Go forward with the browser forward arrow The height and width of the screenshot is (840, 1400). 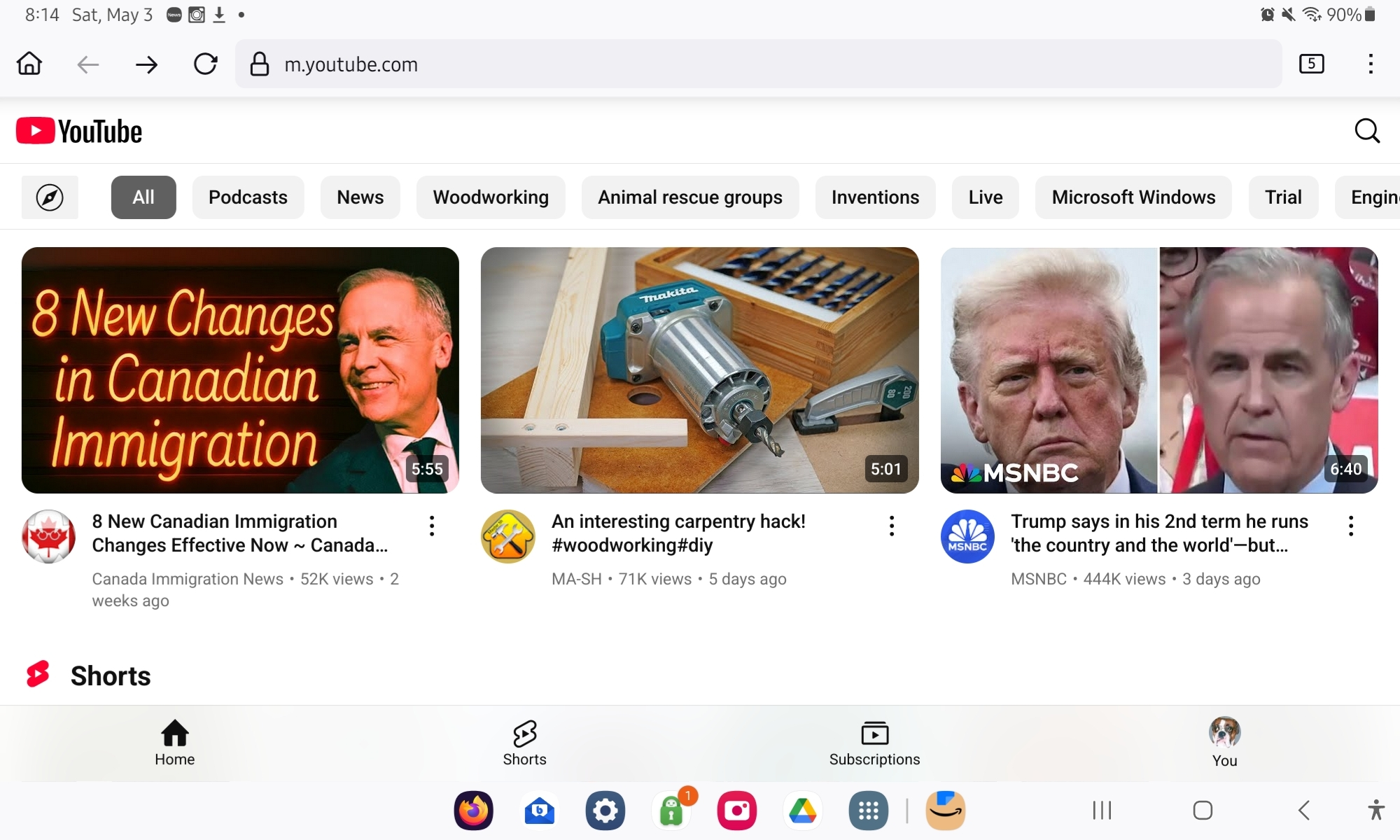pyautogui.click(x=146, y=64)
